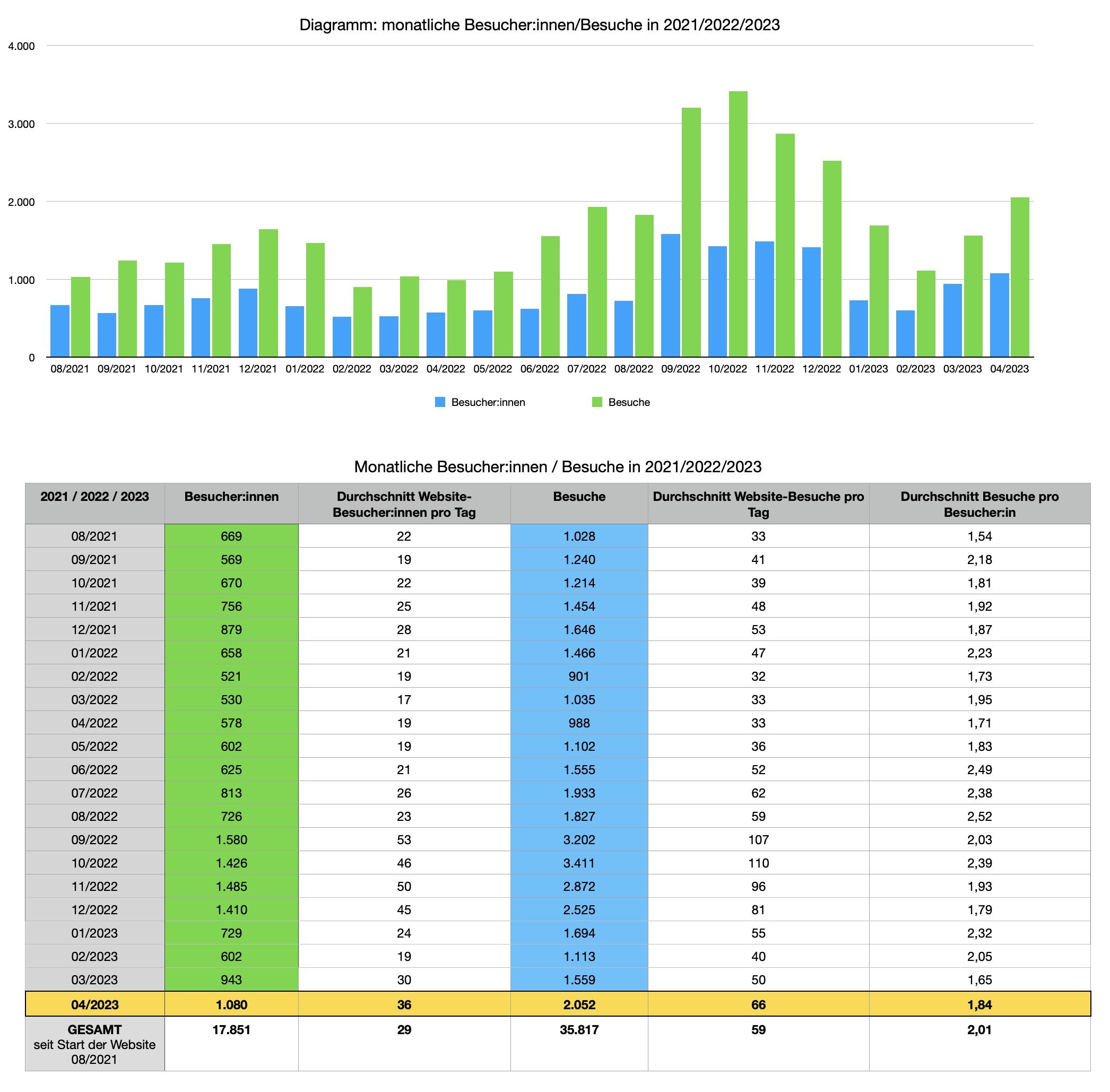Click visitors cell 530
Screen dimensions: 1110x1092
pos(232,700)
